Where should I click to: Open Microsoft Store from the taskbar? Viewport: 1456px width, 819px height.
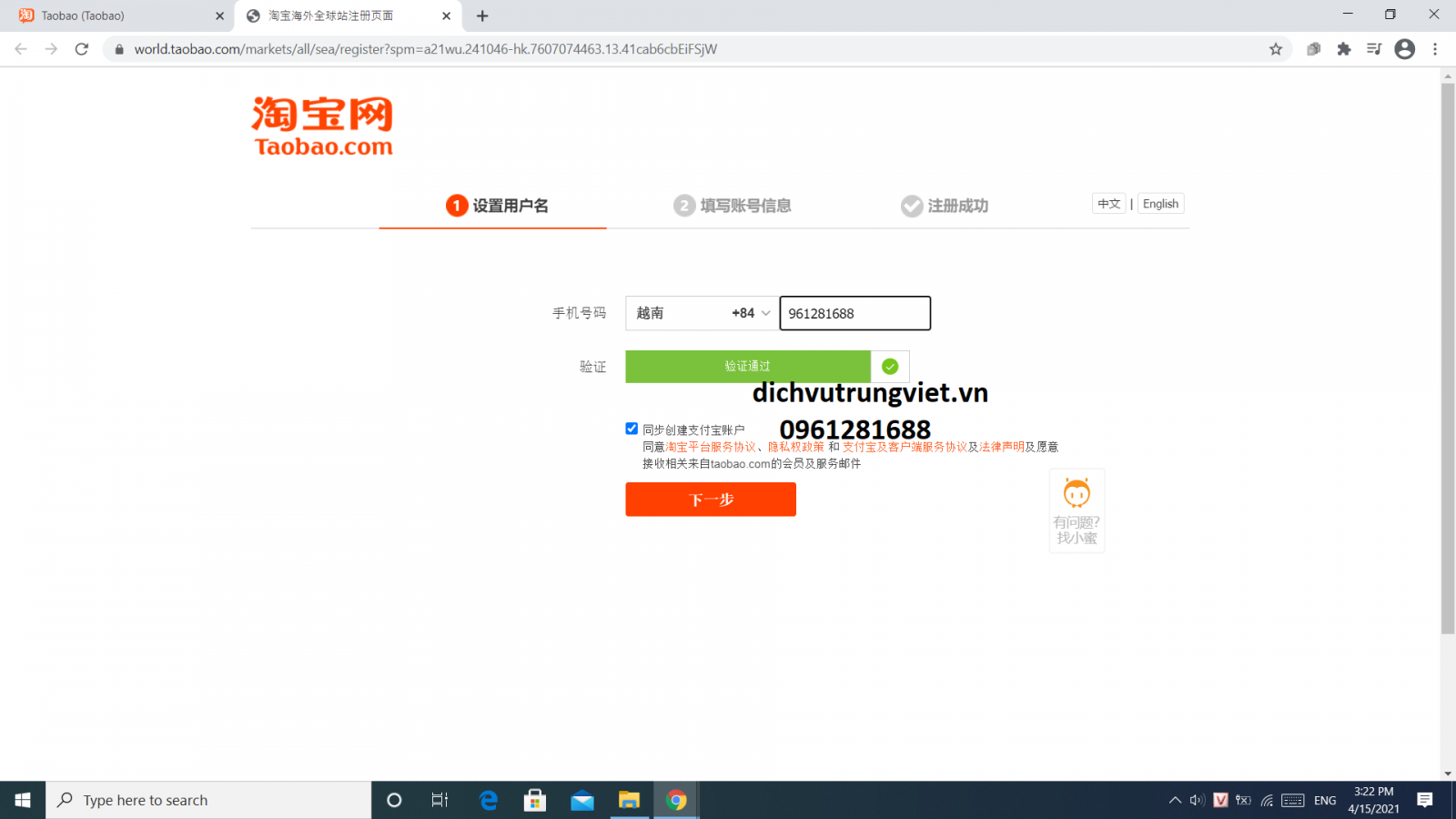pos(534,800)
